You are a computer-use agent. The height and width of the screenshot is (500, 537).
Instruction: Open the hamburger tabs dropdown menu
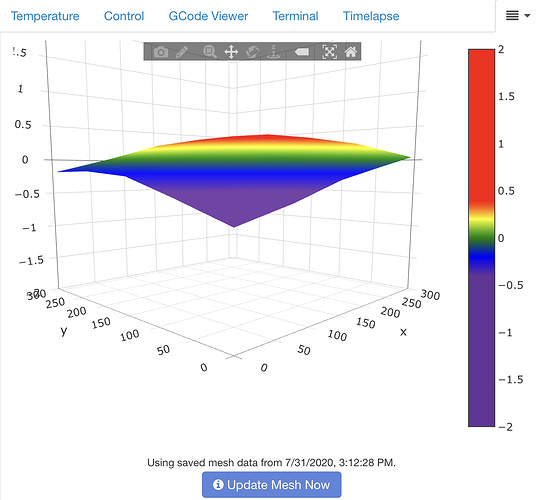pyautogui.click(x=517, y=15)
